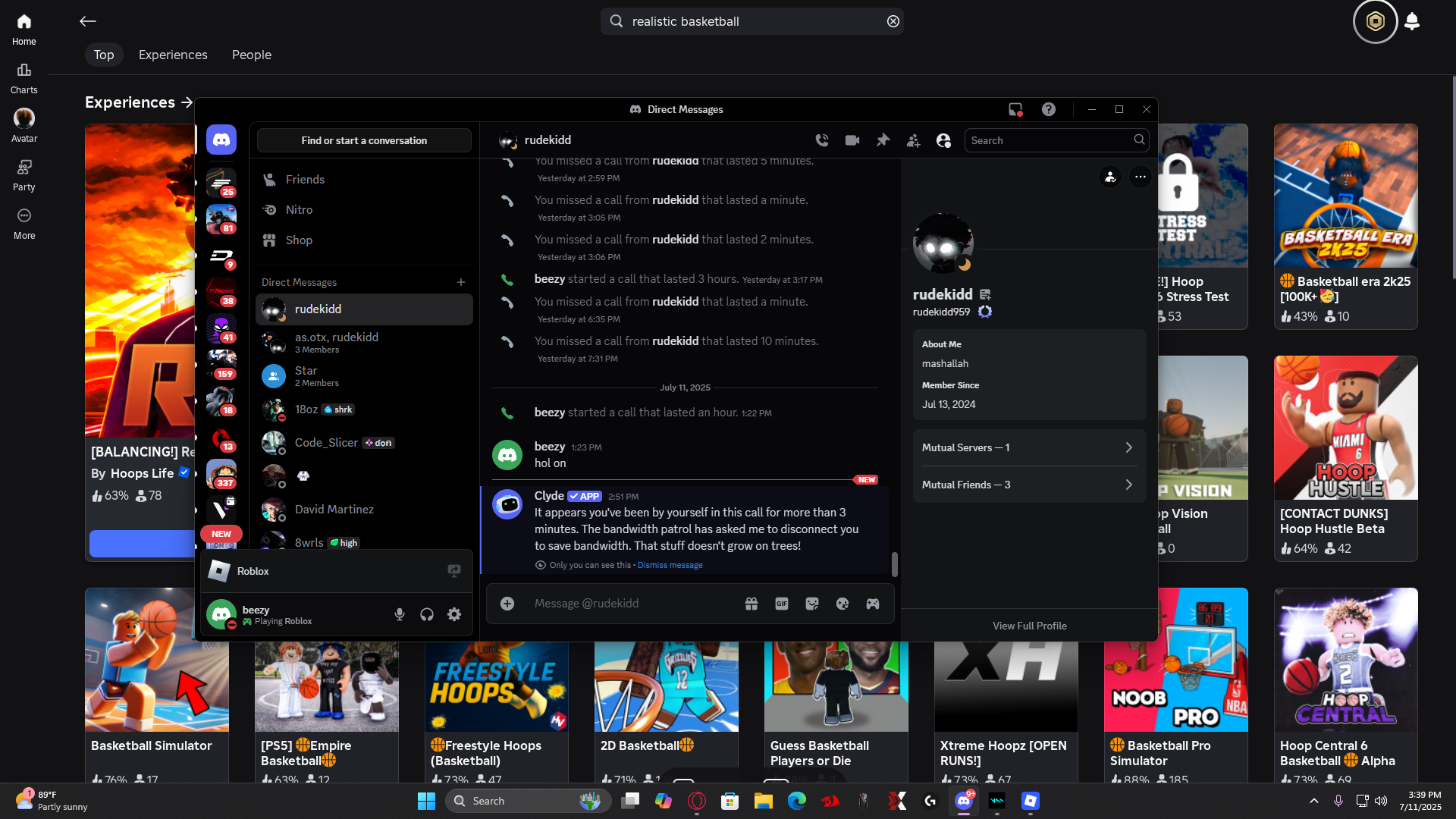Open more options on rudekidd profile
Viewport: 1456px width, 819px height.
coord(1141,177)
